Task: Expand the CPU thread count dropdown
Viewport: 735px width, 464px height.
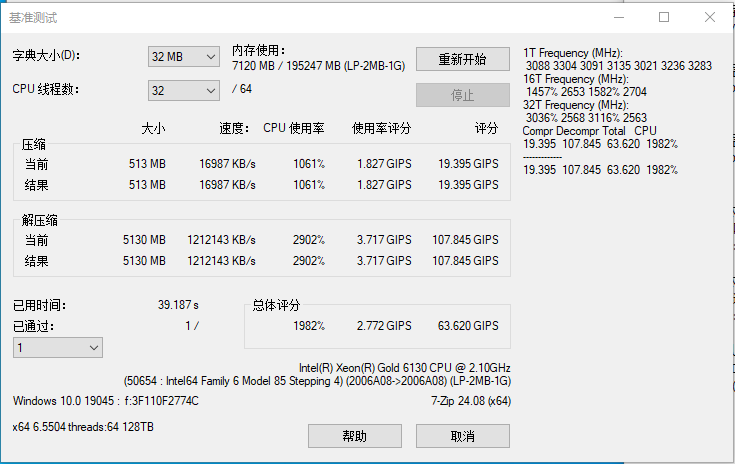Action: point(183,90)
